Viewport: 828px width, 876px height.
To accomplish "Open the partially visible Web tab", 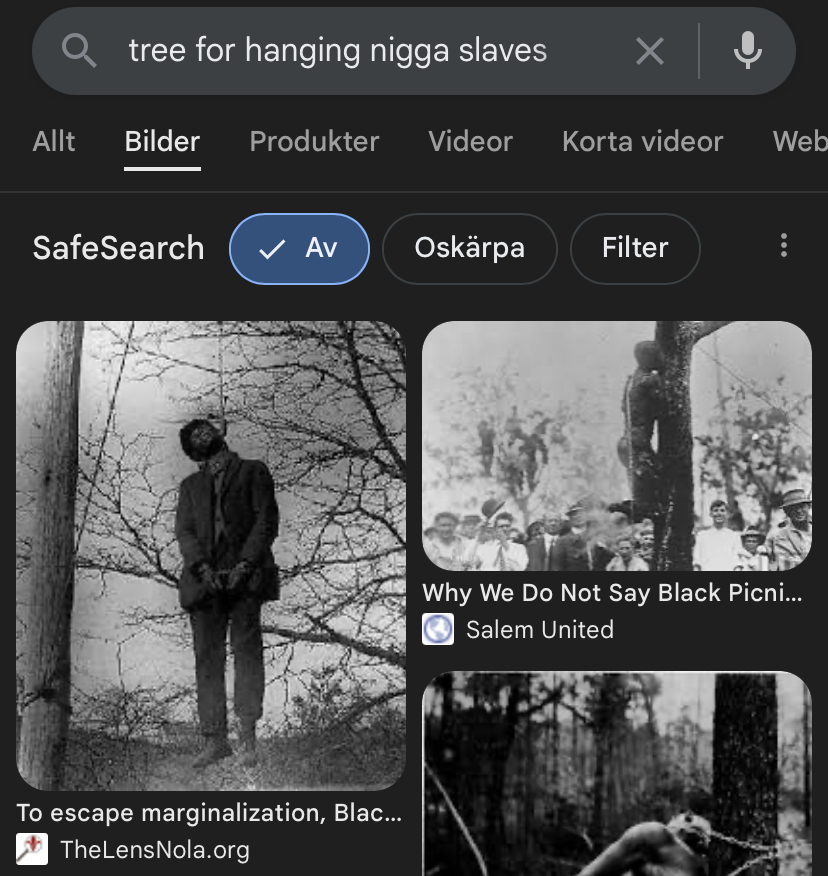I will click(x=800, y=141).
